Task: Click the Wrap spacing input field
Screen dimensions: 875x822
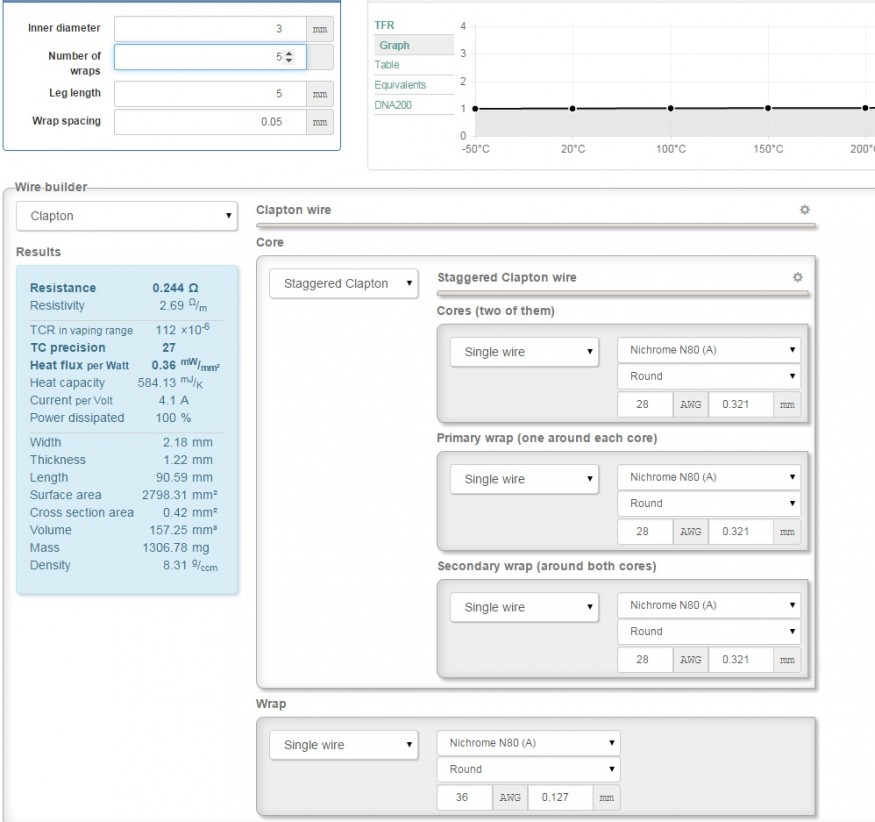Action: 210,122
